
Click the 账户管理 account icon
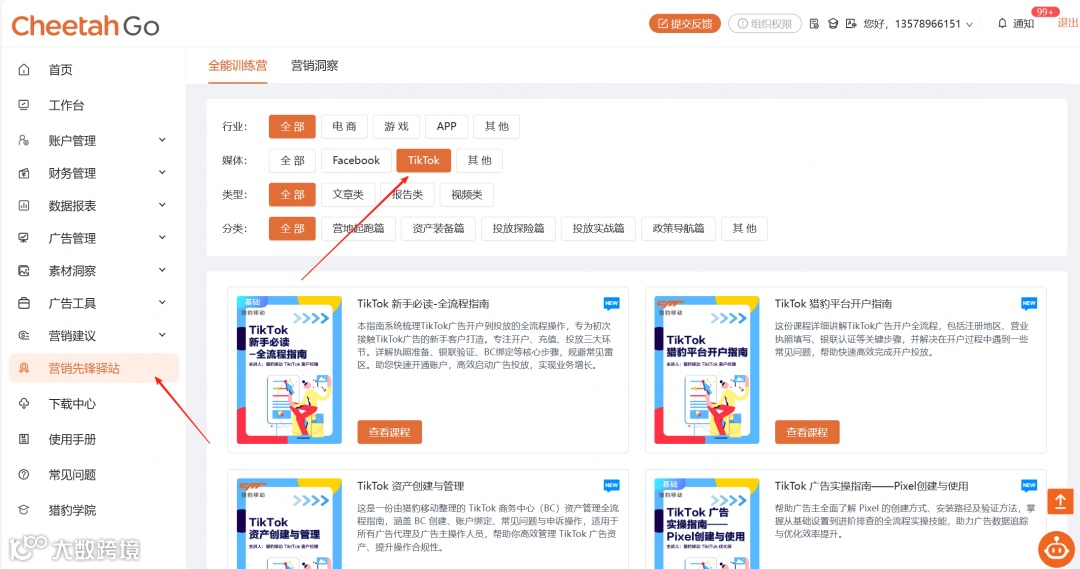[24, 141]
